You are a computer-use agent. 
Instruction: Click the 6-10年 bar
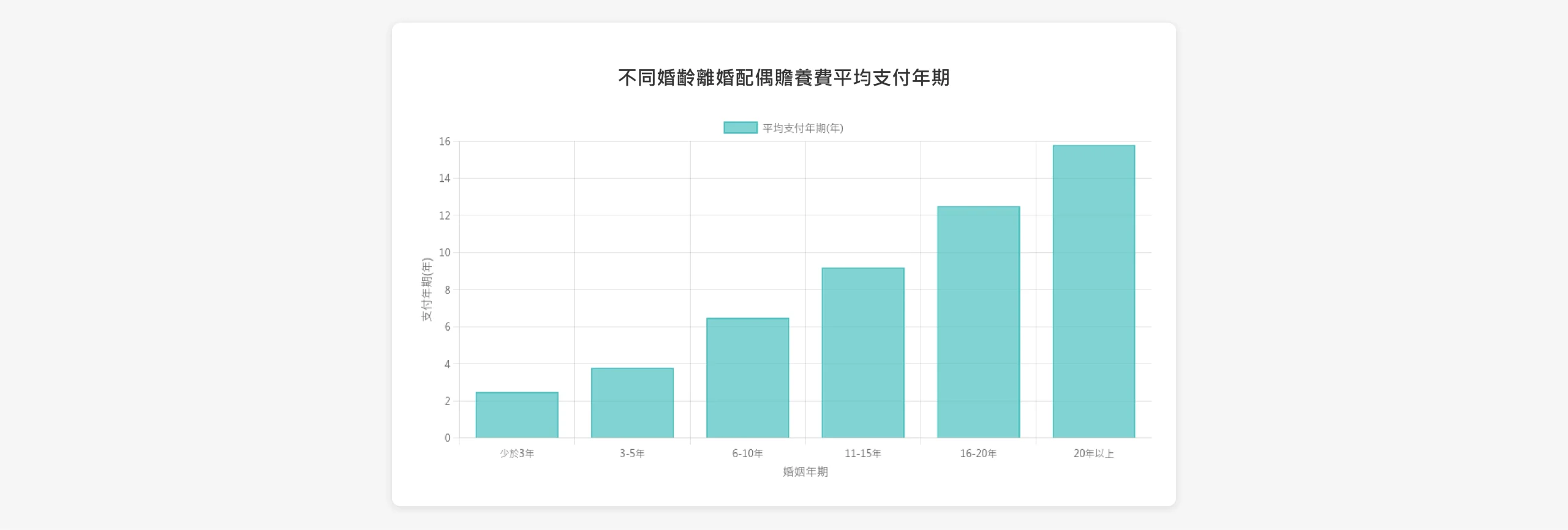coord(747,378)
